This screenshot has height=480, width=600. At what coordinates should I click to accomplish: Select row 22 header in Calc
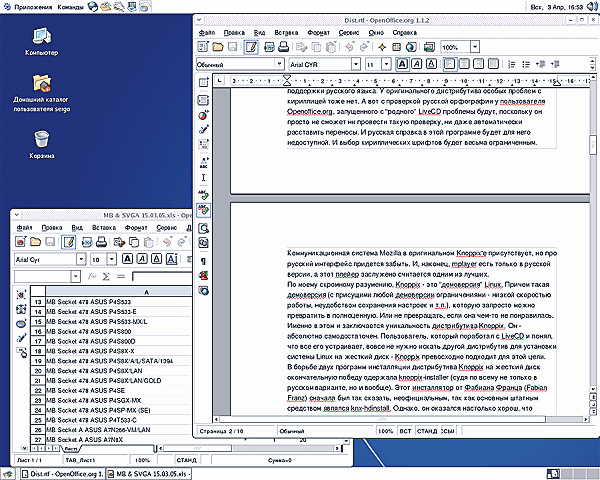click(38, 390)
